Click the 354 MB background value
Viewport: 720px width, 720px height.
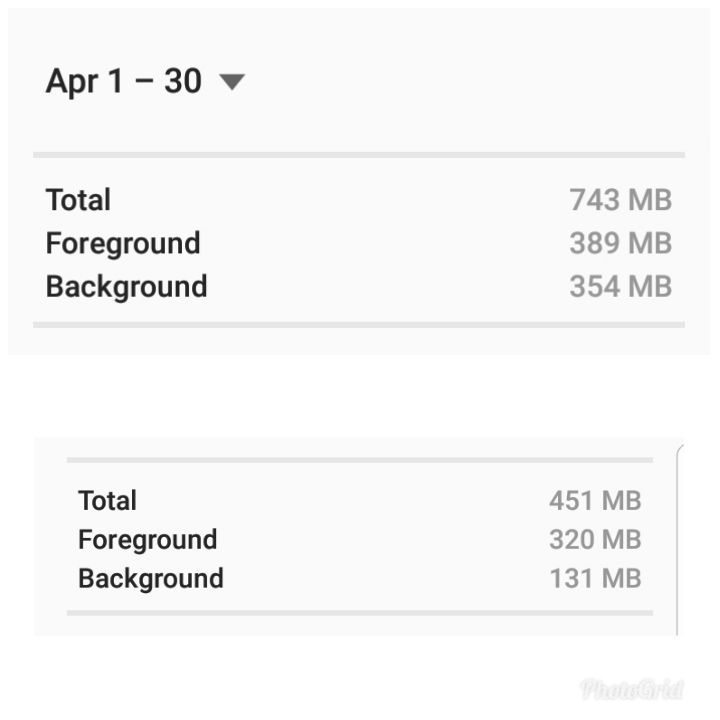point(620,286)
